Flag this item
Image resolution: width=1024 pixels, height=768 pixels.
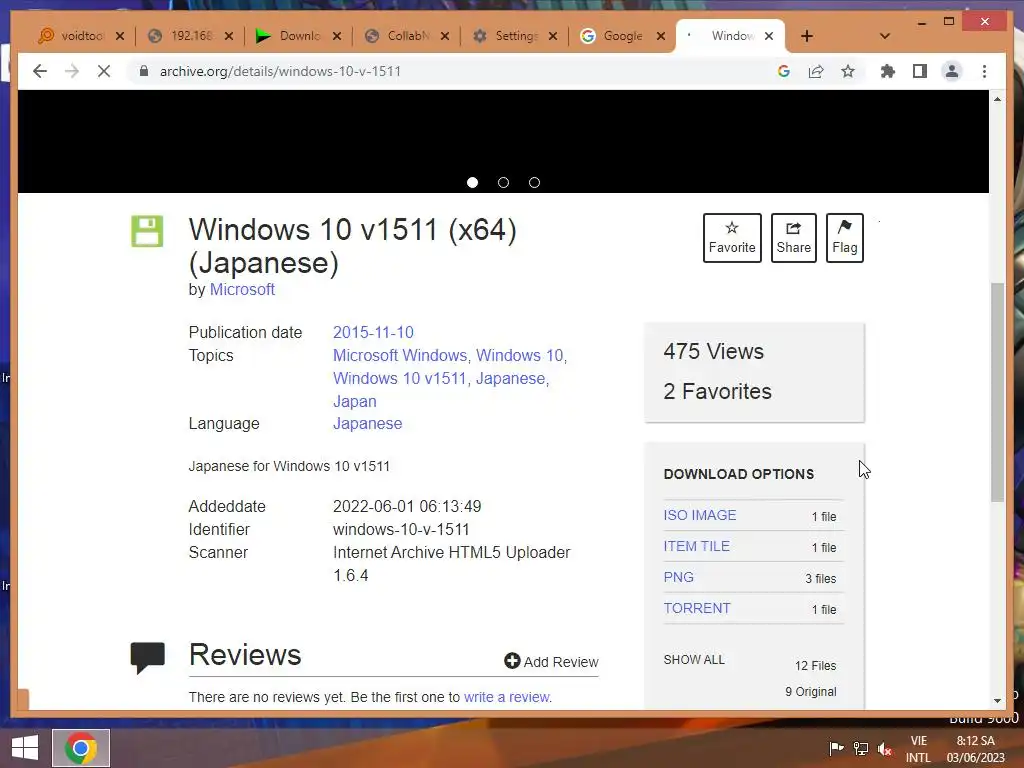tap(844, 238)
